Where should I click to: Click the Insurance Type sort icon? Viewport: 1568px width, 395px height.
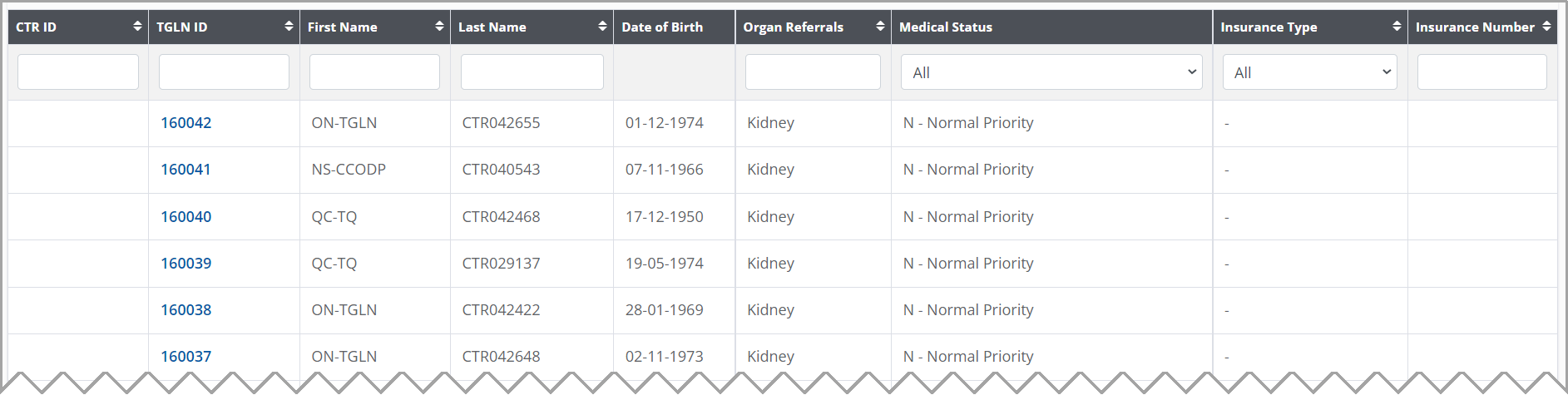[x=1397, y=27]
